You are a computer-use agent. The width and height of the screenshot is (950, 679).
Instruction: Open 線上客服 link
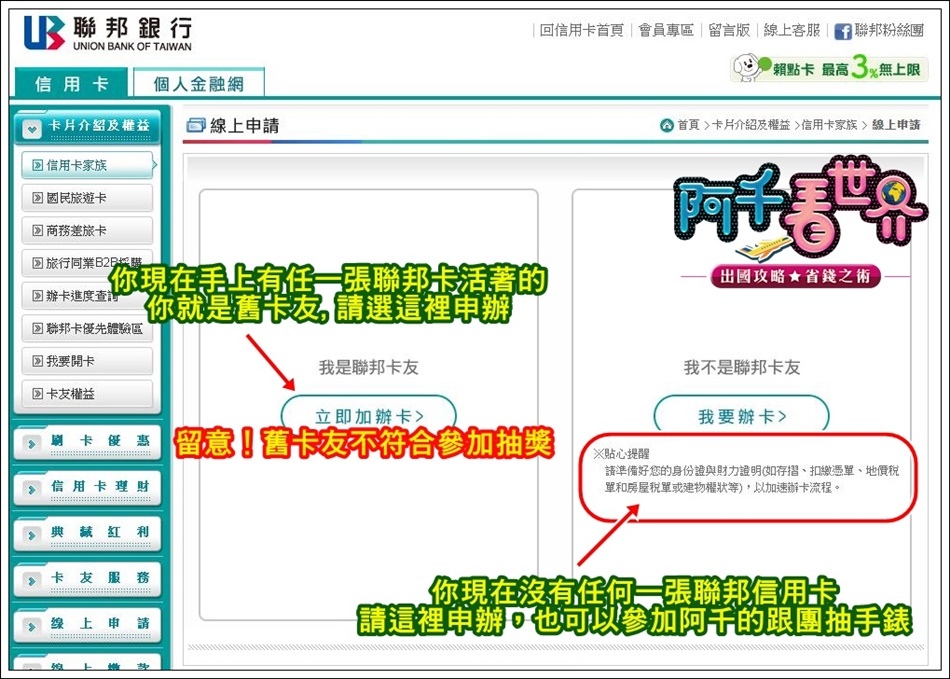point(792,30)
